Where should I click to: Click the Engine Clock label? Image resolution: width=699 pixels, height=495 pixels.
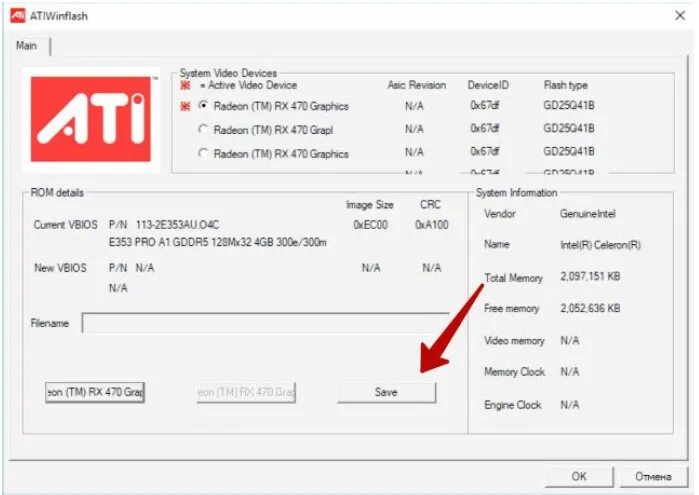coord(513,405)
